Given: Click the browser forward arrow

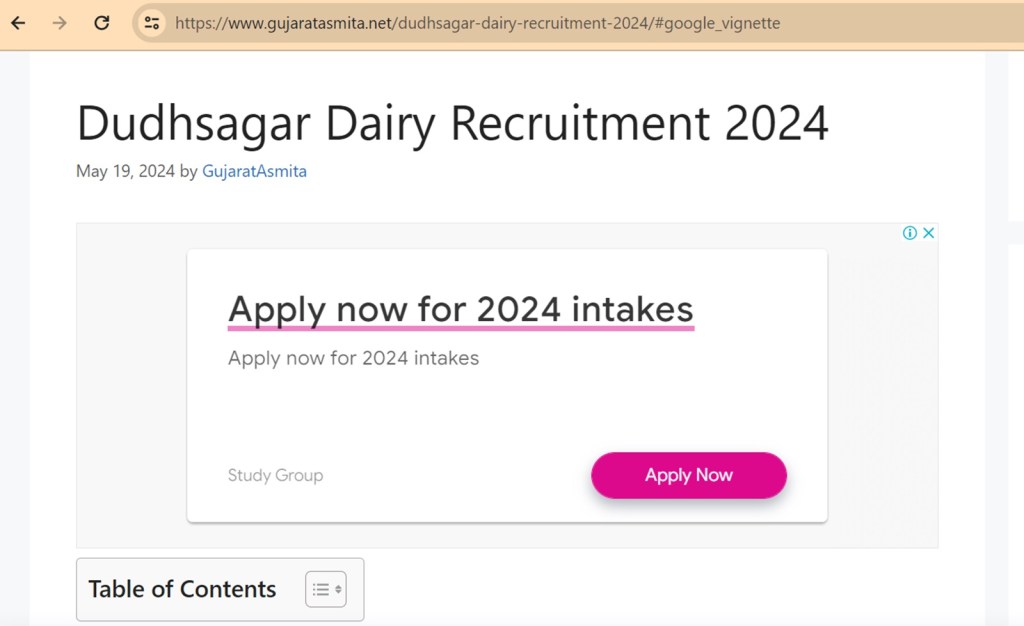Looking at the screenshot, I should [60, 22].
